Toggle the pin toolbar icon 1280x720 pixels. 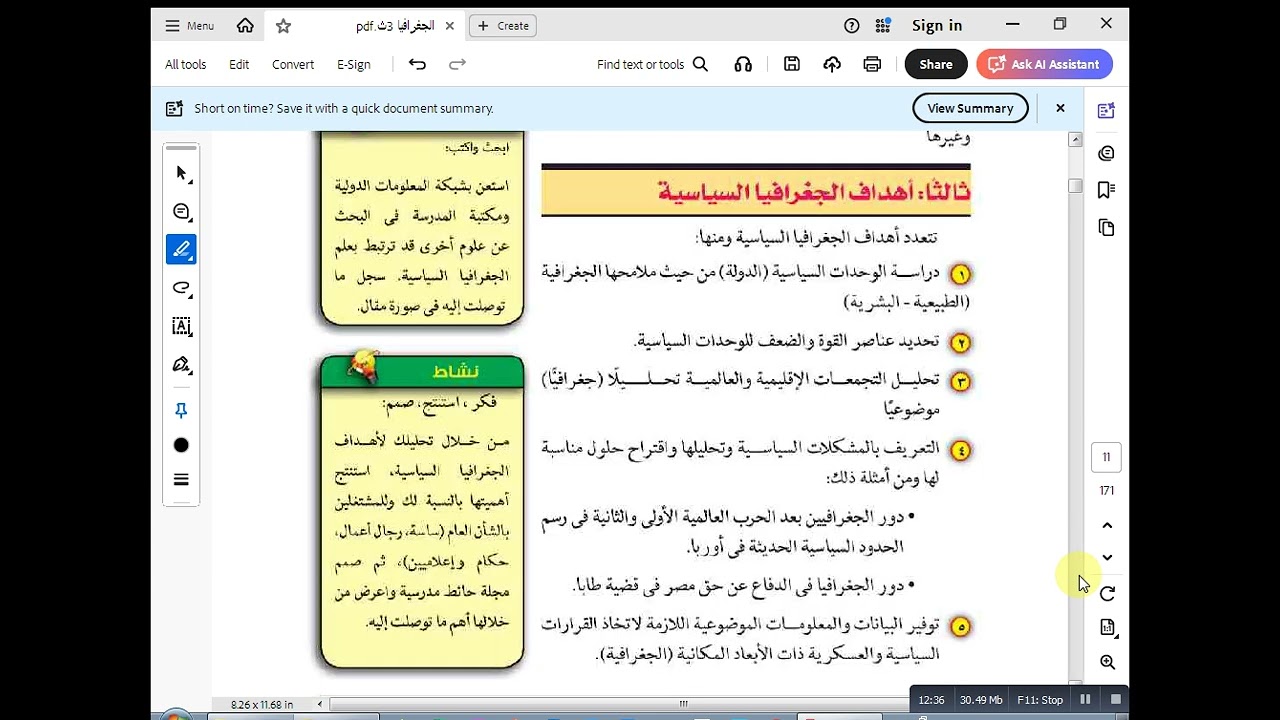point(181,411)
